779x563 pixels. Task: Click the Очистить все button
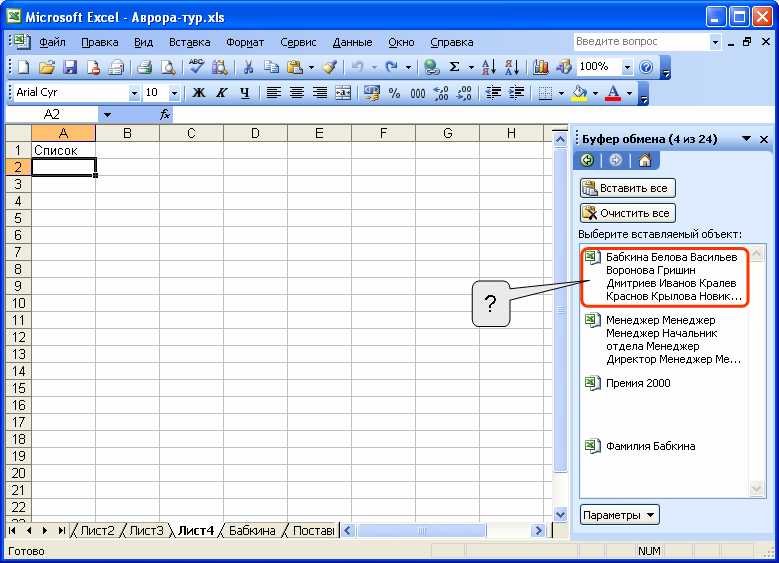[627, 213]
